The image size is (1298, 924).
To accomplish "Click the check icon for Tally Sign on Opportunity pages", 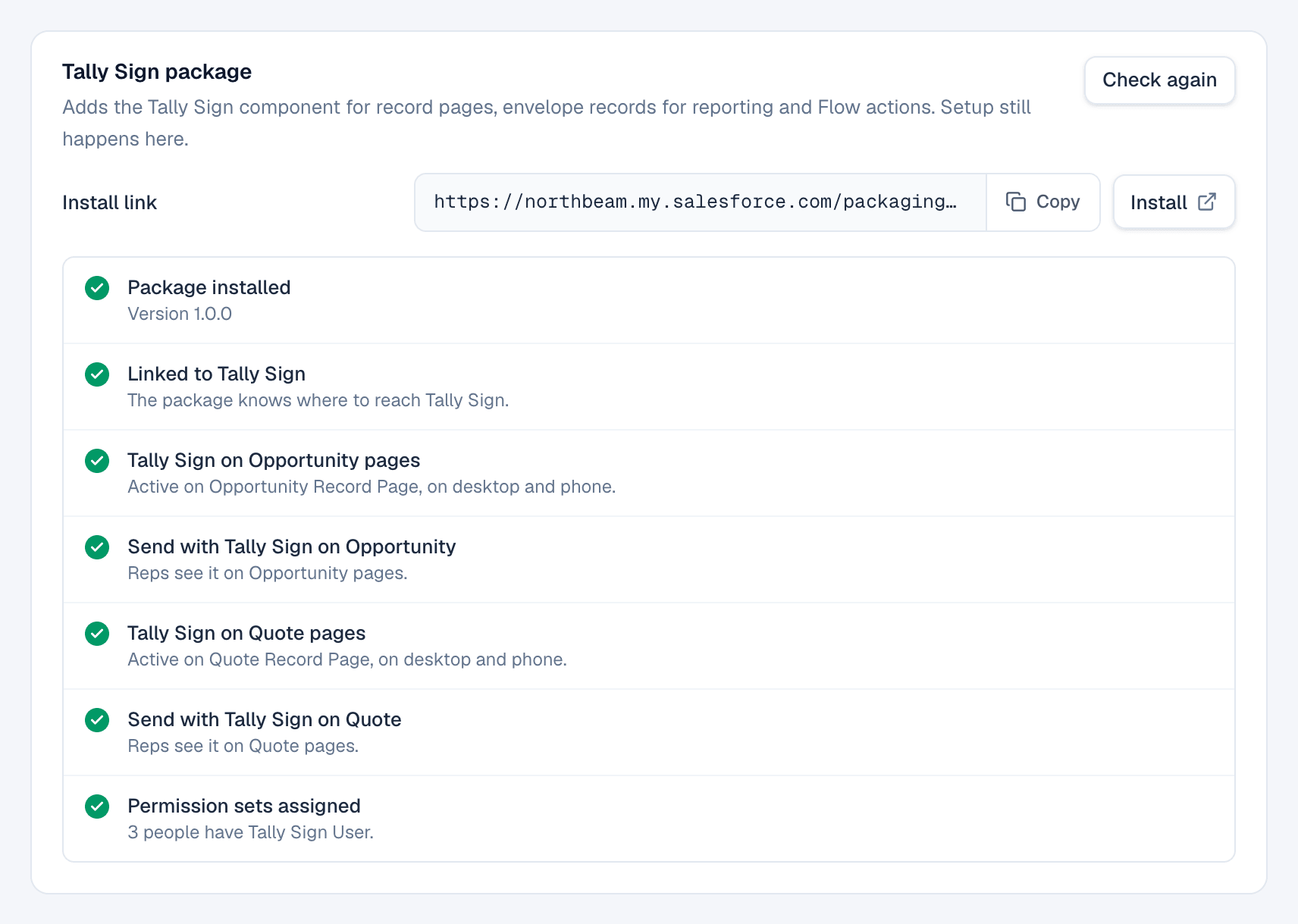I will point(97,461).
